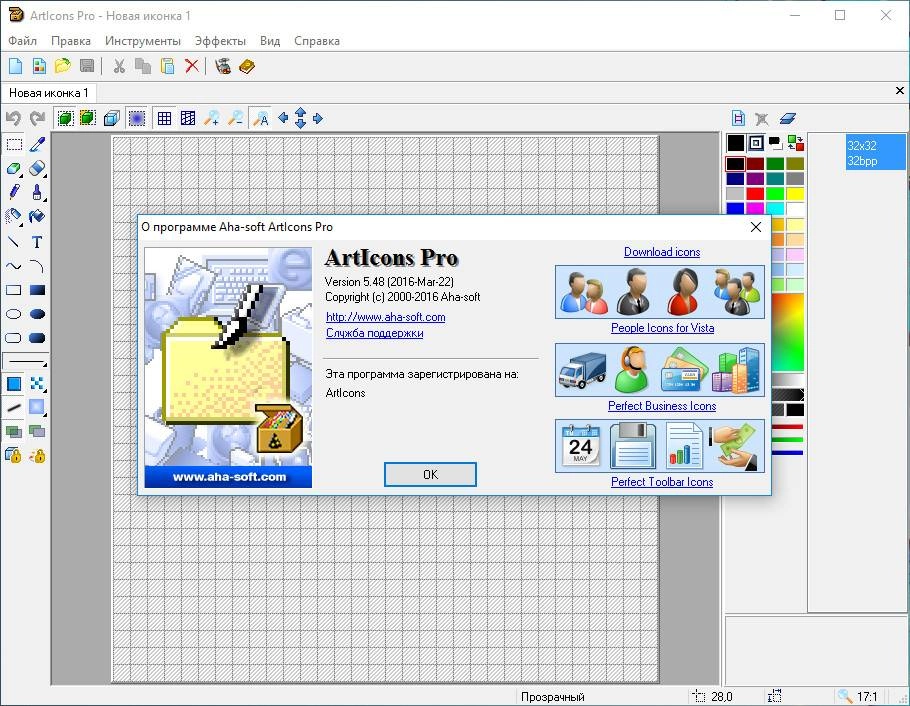The height and width of the screenshot is (706, 910).
Task: Select the flood fill bucket tool
Action: (x=37, y=217)
